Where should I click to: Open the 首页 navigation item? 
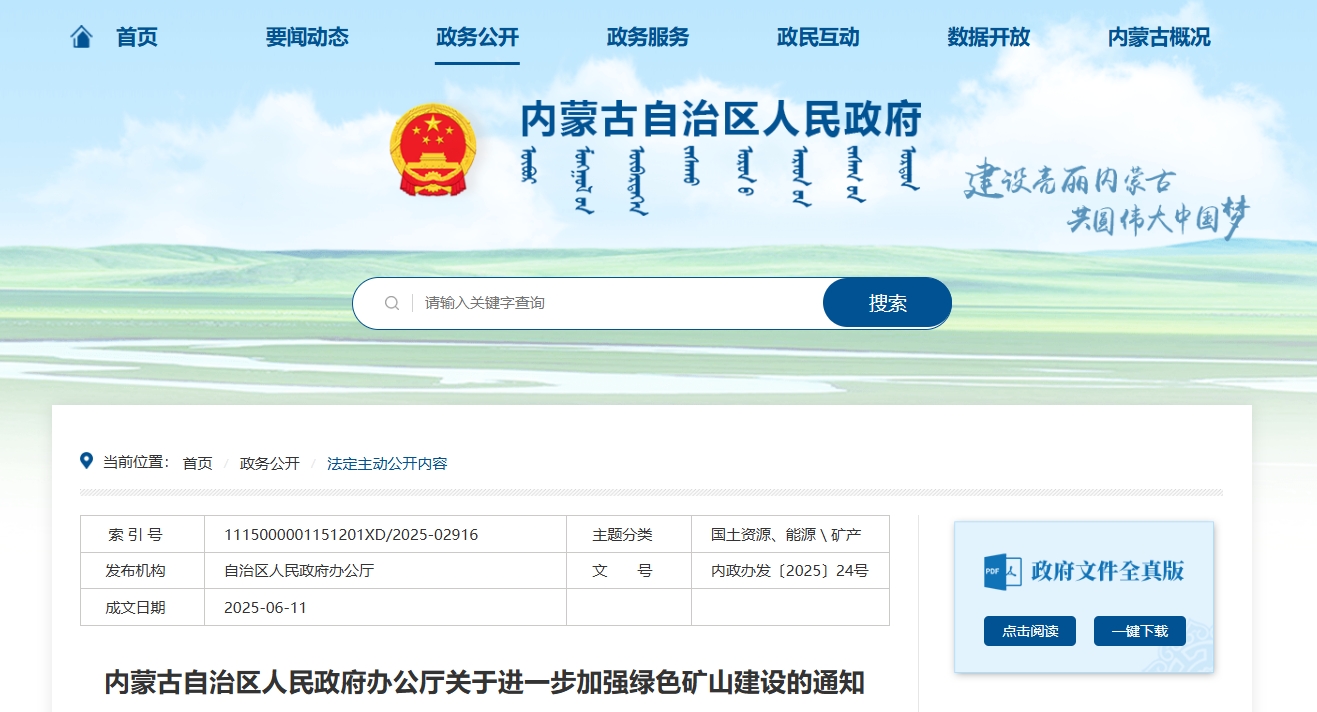(x=137, y=38)
